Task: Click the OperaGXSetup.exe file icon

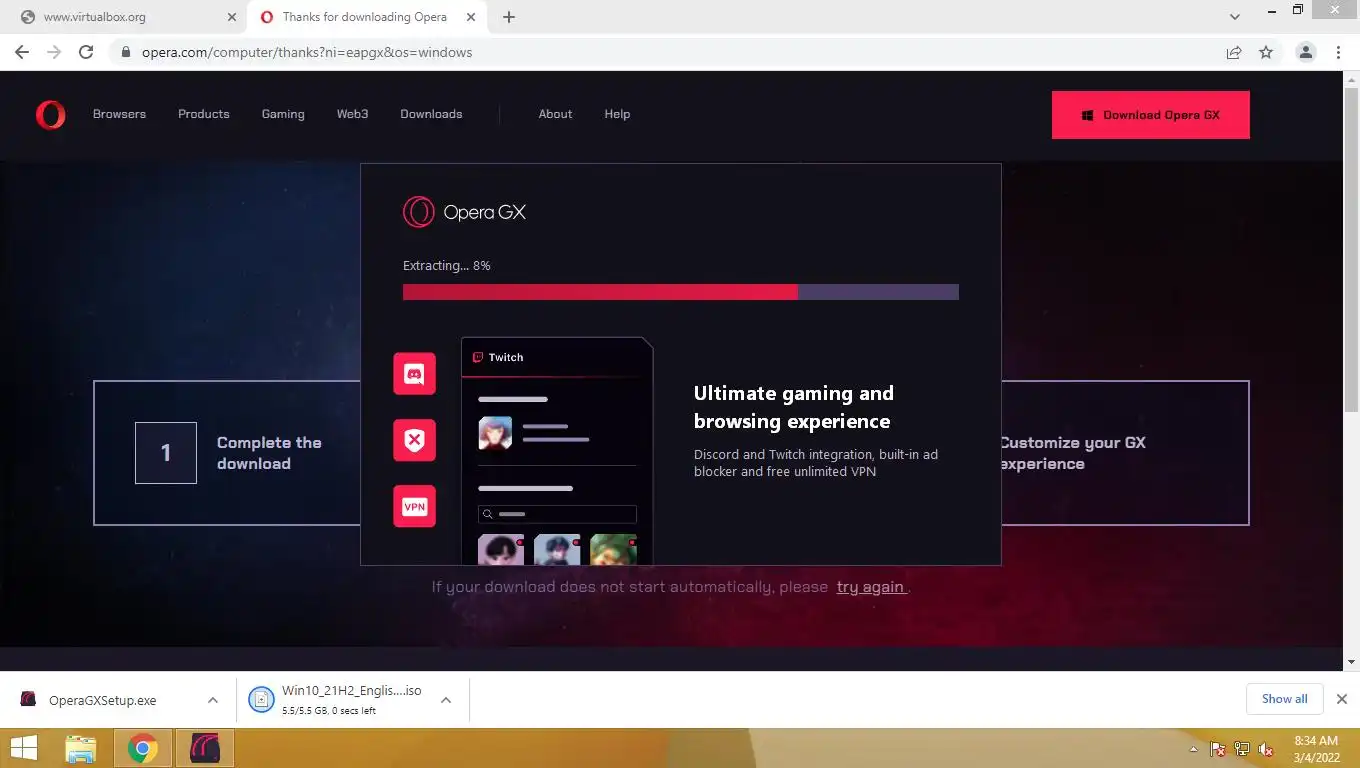Action: pos(29,700)
